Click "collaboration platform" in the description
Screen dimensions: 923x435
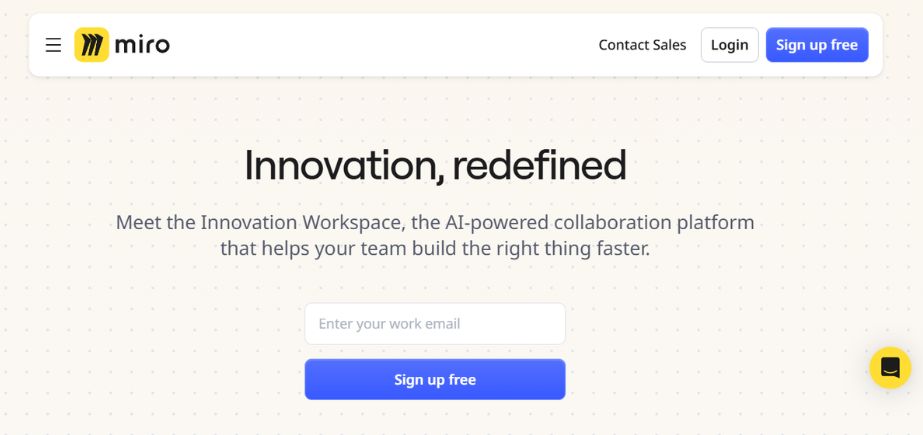click(654, 223)
